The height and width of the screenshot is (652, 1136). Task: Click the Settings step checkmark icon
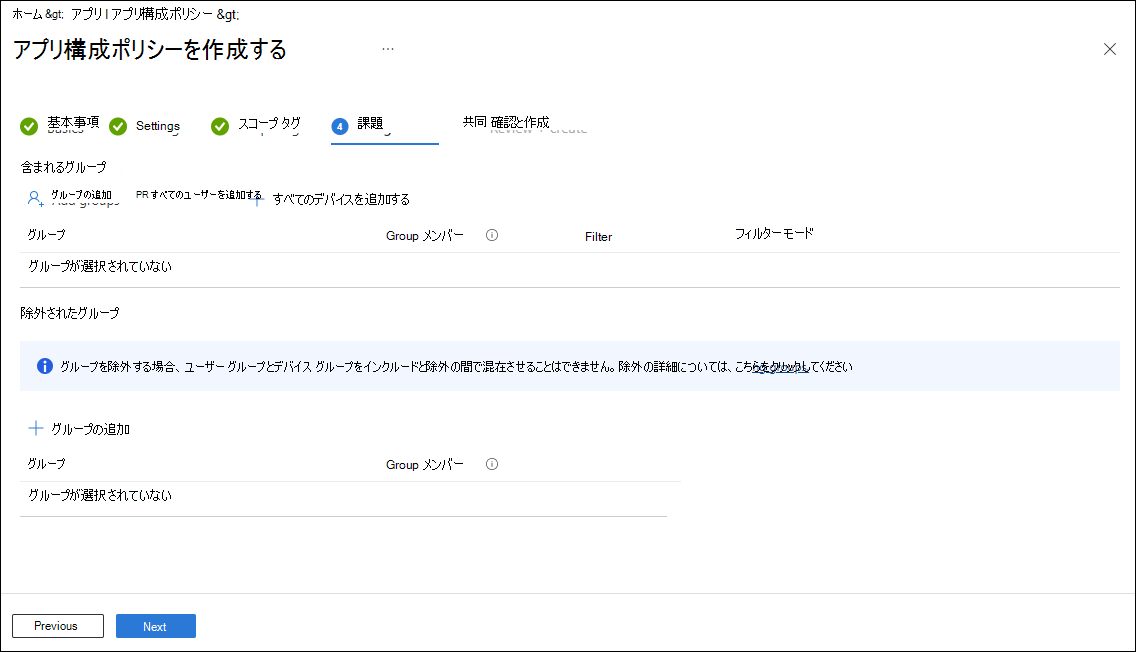coord(118,126)
